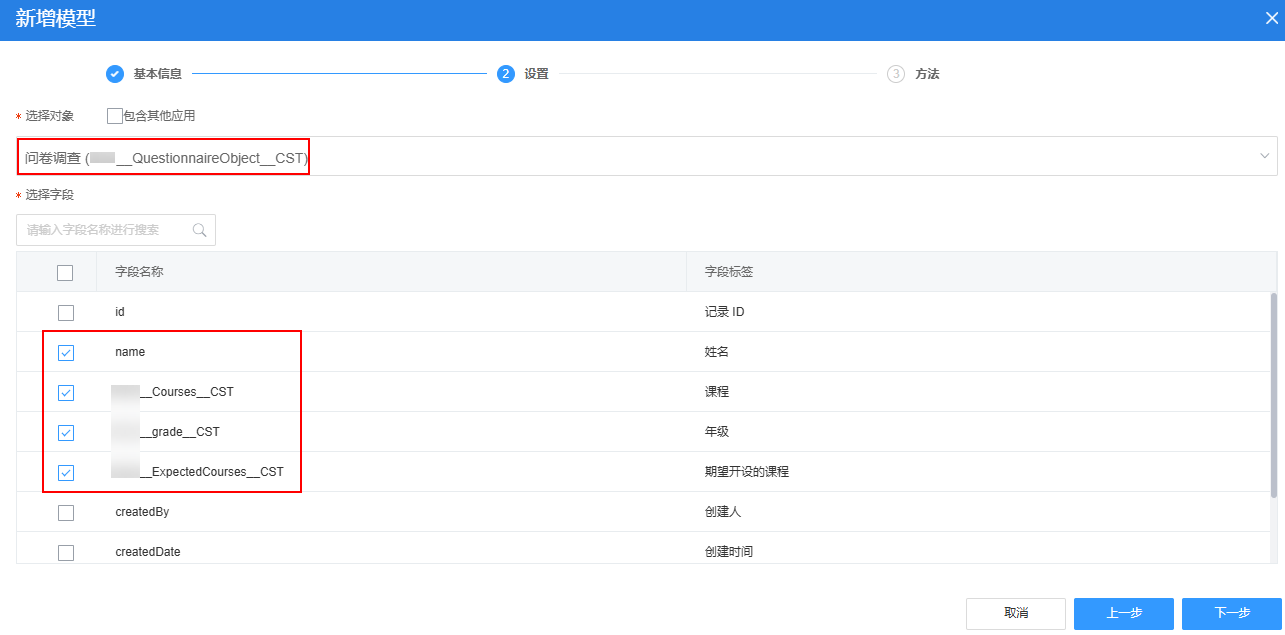The width and height of the screenshot is (1285, 635).
Task: Open the 选择对象 dropdown arrow
Action: point(1264,156)
